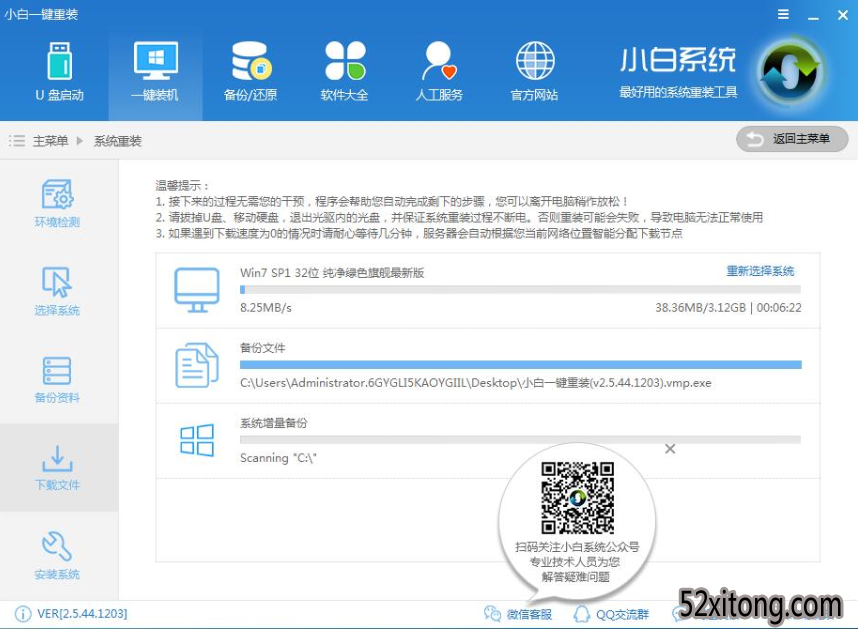Select the 备份资料 sidebar step
This screenshot has height=637, width=858.
tap(57, 380)
